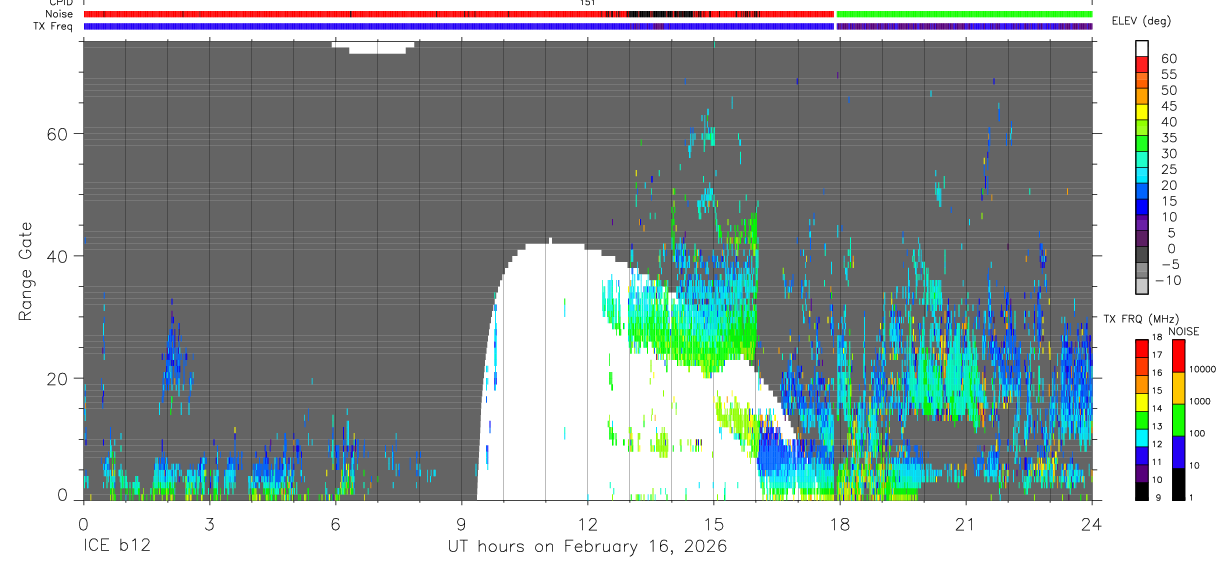
Task: Click the 'TX FRQ (MHz)' legend title
Action: pos(1141,318)
